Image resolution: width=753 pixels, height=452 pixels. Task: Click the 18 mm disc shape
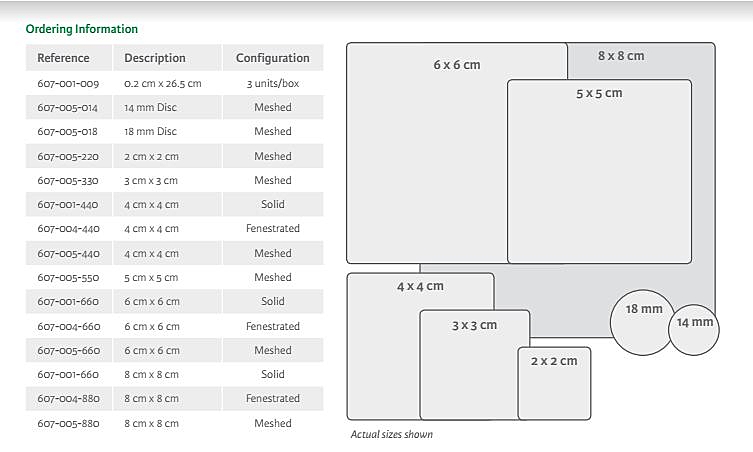pos(643,322)
